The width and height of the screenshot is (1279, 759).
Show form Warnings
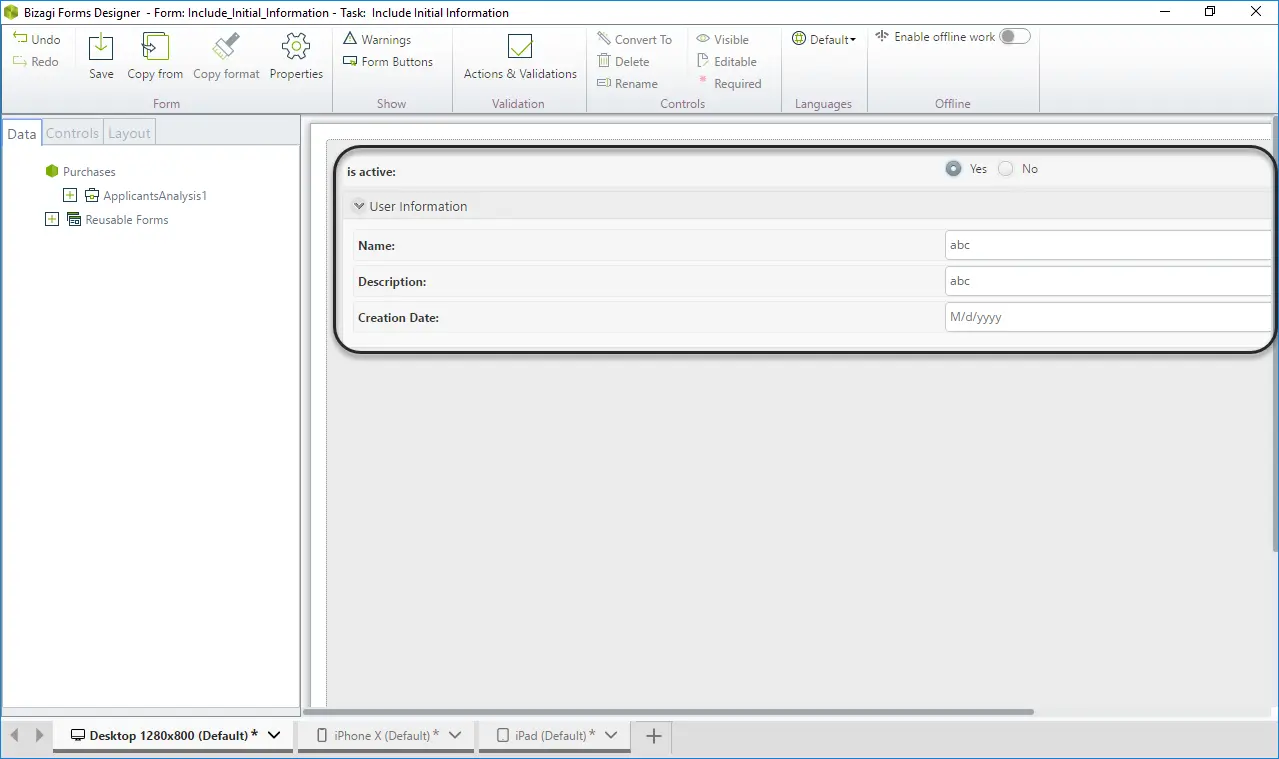tap(377, 39)
